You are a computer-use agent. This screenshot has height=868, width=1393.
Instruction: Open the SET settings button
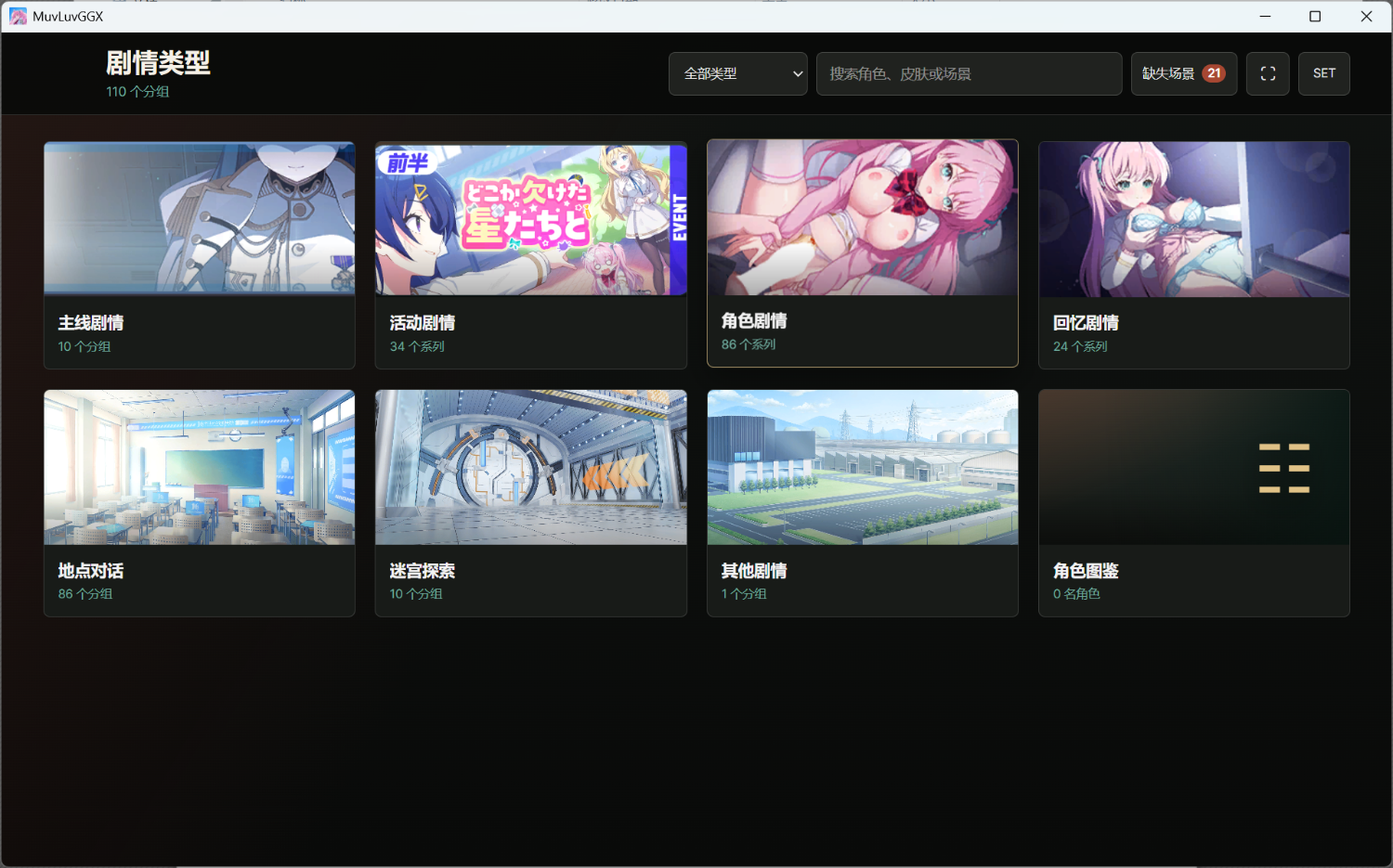tap(1324, 73)
